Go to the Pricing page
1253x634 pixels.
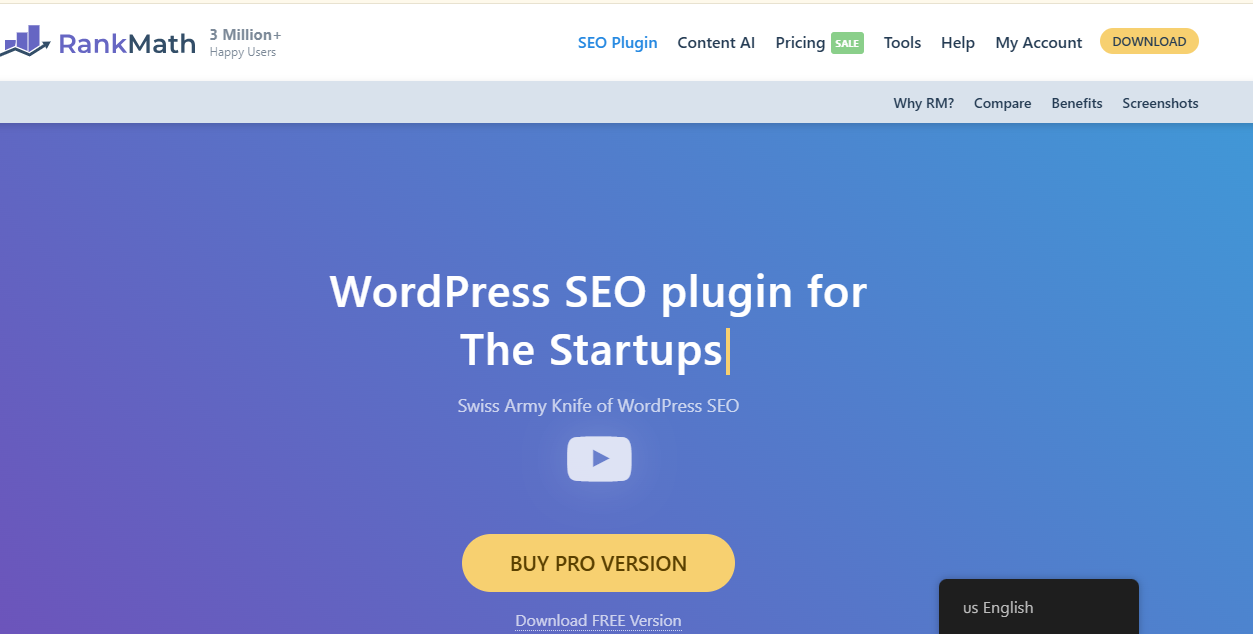800,43
